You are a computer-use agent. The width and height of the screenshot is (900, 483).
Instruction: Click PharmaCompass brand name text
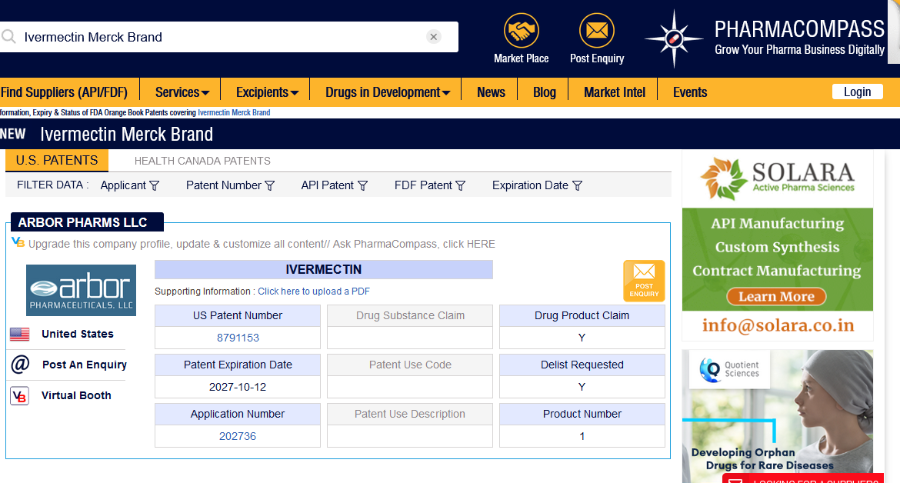pyautogui.click(x=799, y=29)
